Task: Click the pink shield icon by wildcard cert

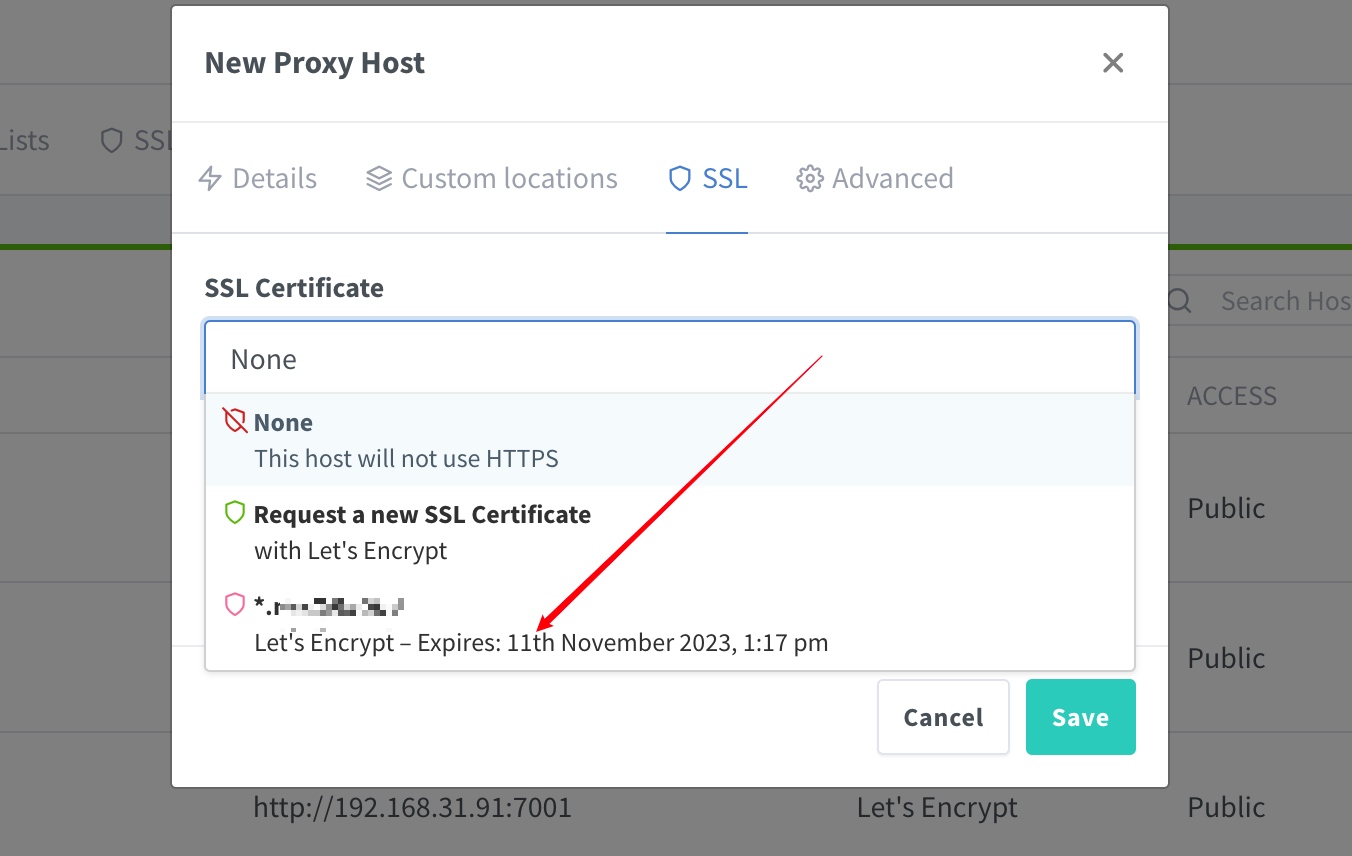Action: tap(235, 604)
